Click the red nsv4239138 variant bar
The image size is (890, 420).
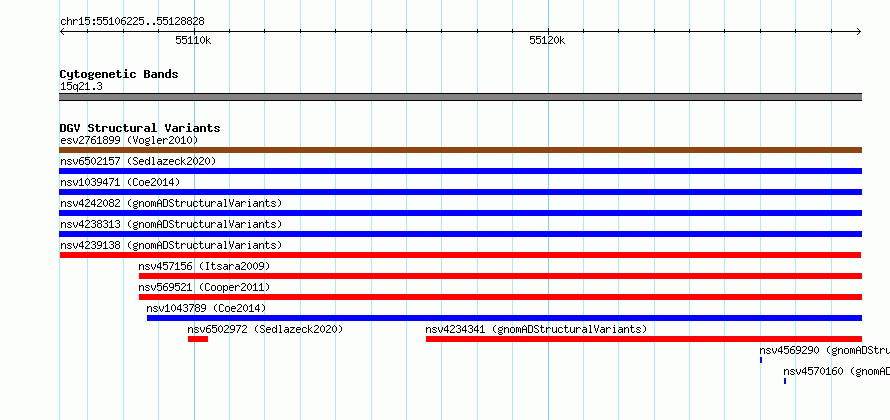tap(460, 255)
